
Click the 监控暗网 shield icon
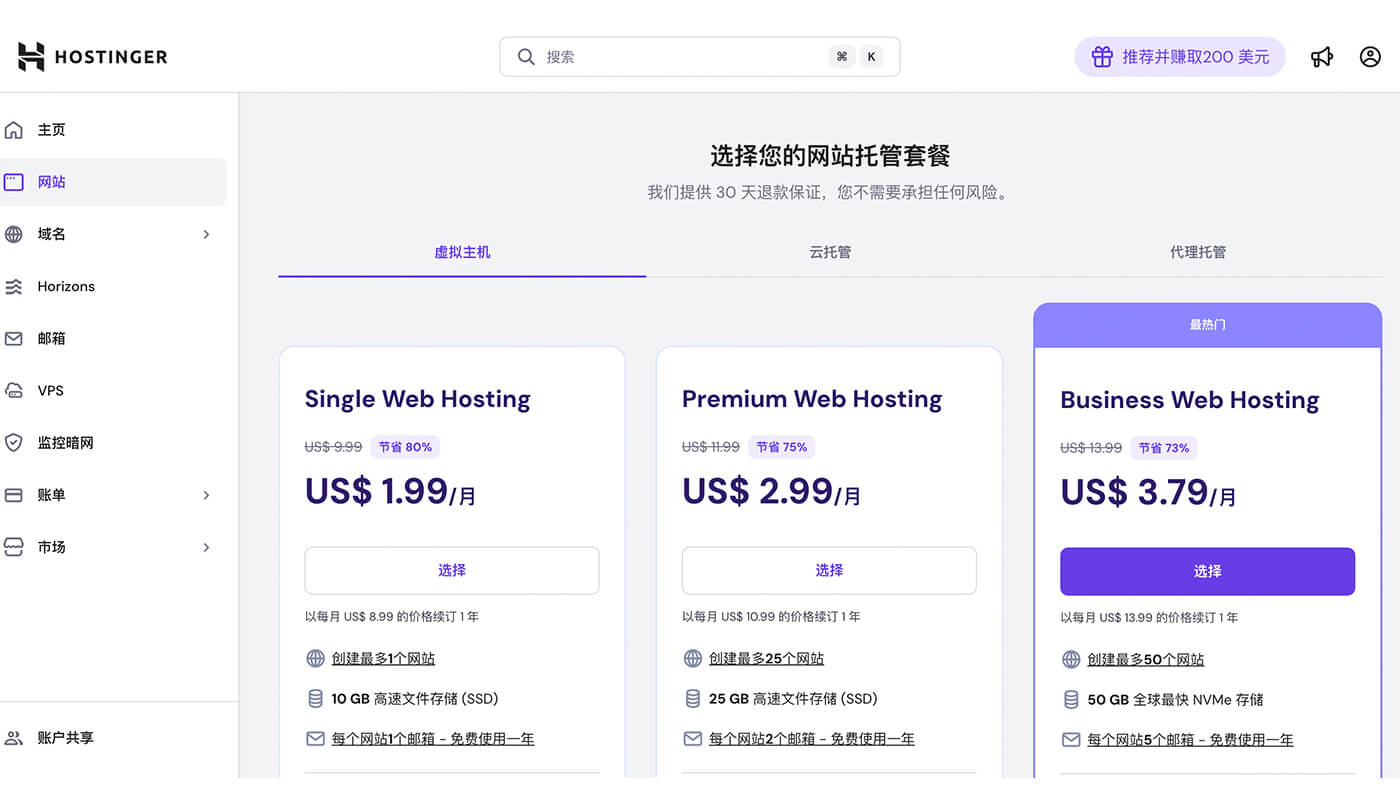click(x=14, y=443)
